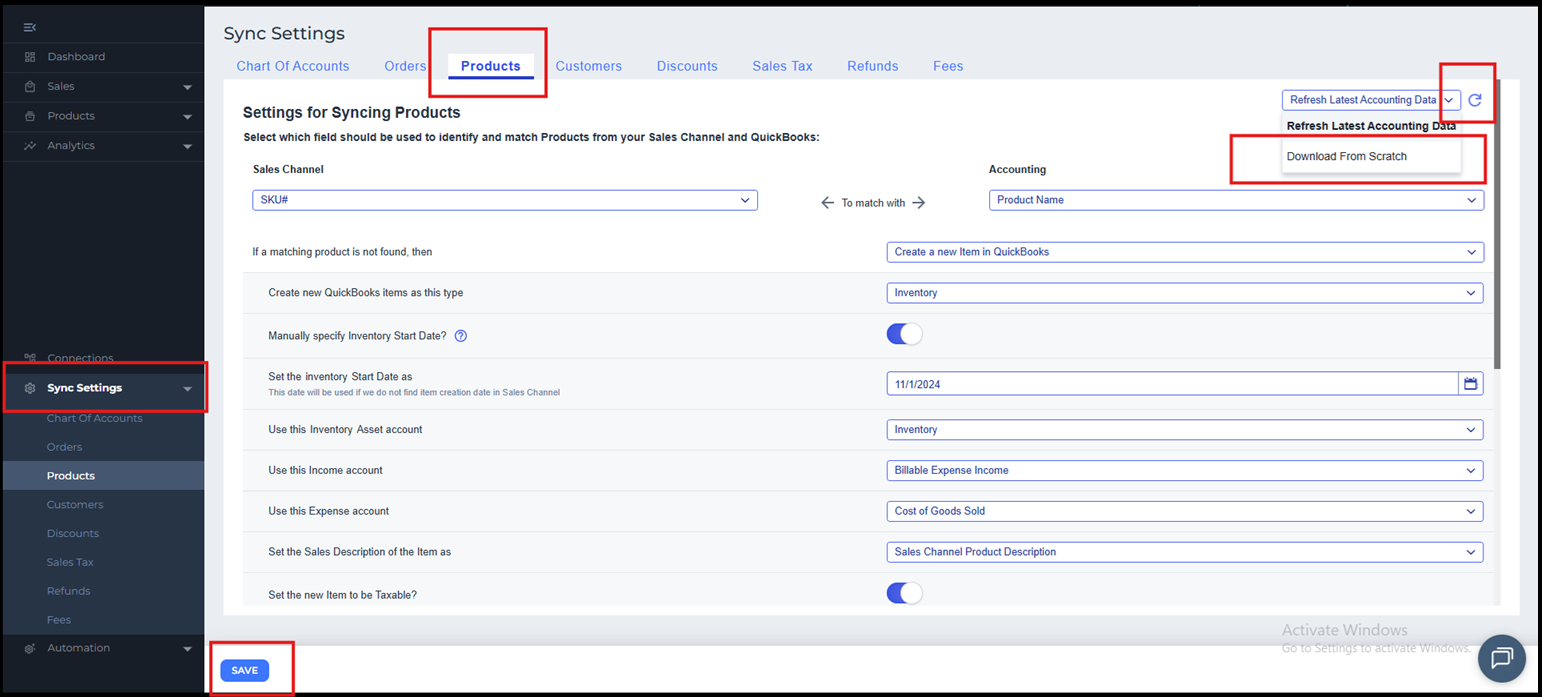Open the chat support bubble
Image resolution: width=1542 pixels, height=697 pixels.
coord(1501,657)
